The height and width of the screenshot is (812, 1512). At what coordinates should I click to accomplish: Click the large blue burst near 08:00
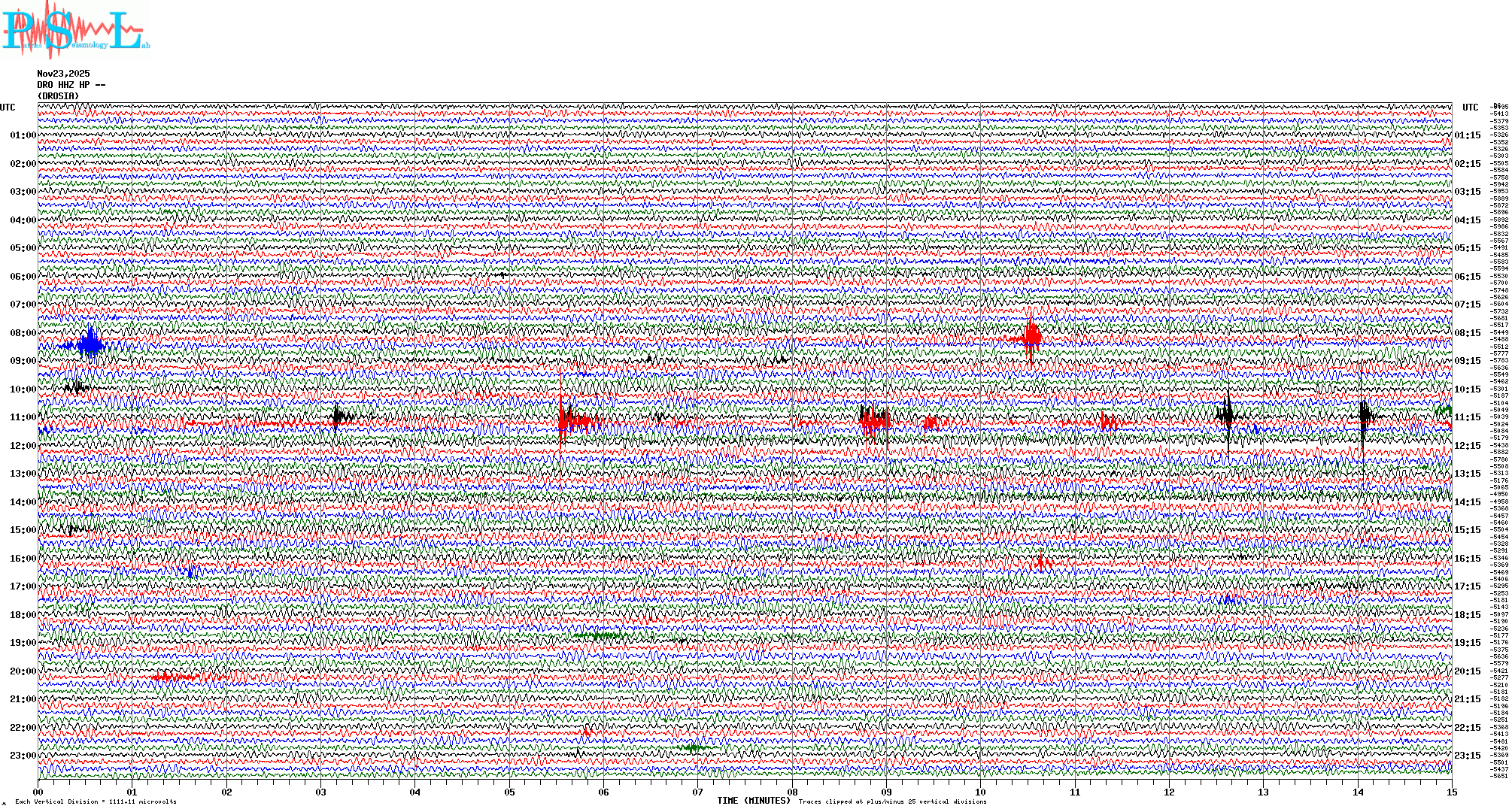(x=91, y=345)
